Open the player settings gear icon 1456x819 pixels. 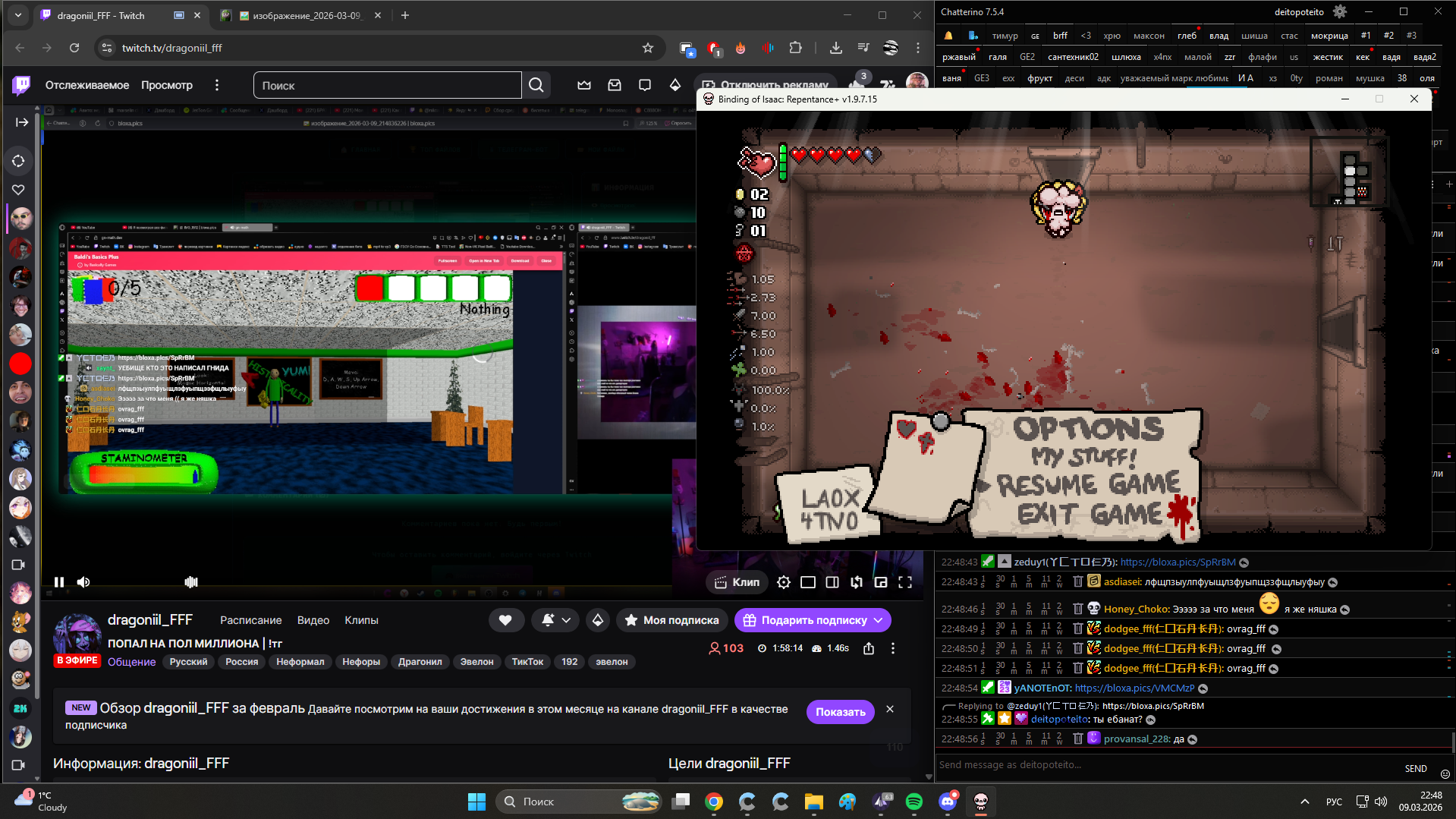pos(784,582)
